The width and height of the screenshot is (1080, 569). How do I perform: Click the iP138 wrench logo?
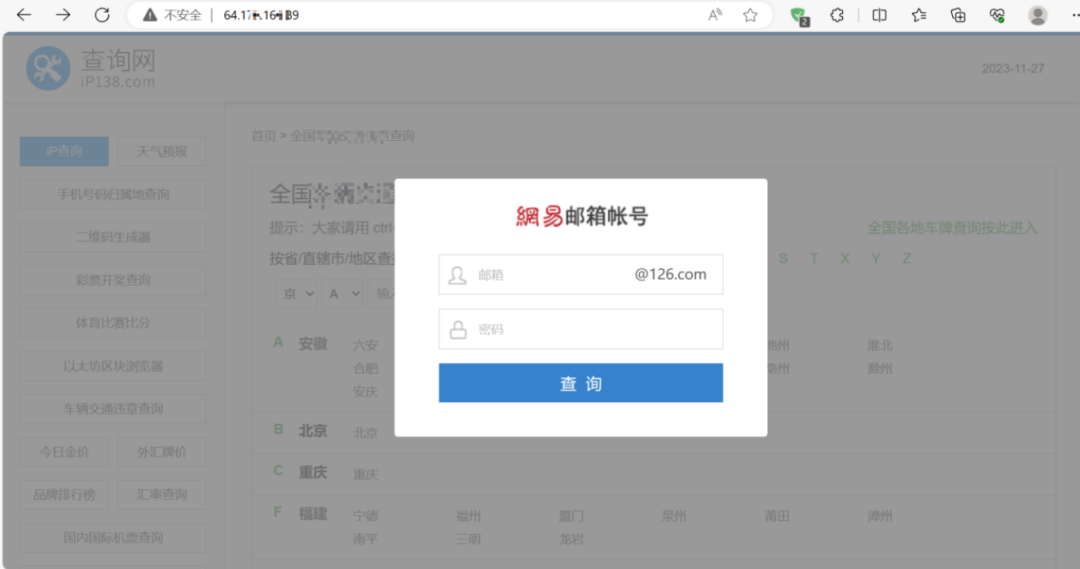pos(48,68)
